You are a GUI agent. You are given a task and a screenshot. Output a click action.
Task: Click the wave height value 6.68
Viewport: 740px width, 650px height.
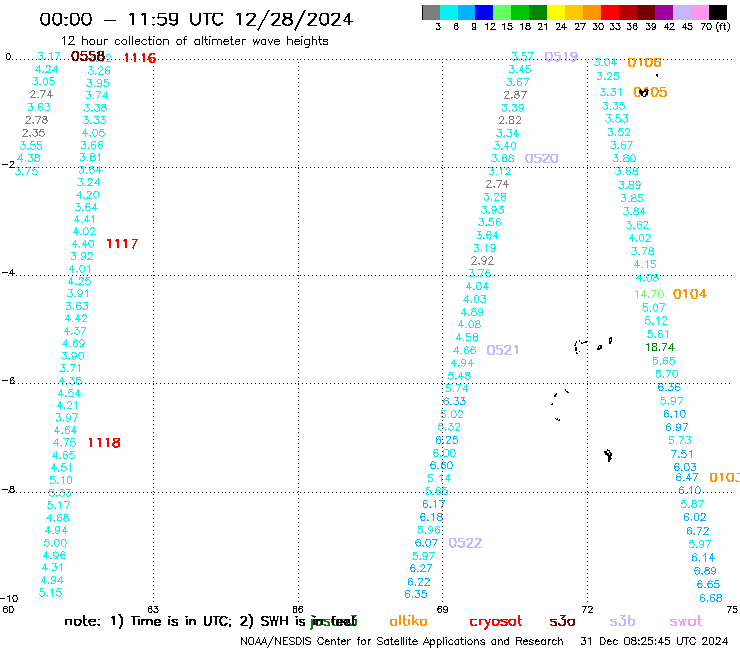point(711,598)
